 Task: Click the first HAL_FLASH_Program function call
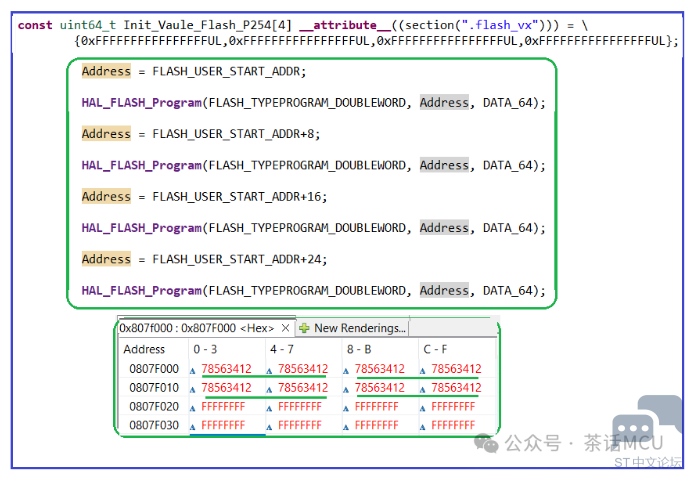pyautogui.click(x=141, y=103)
